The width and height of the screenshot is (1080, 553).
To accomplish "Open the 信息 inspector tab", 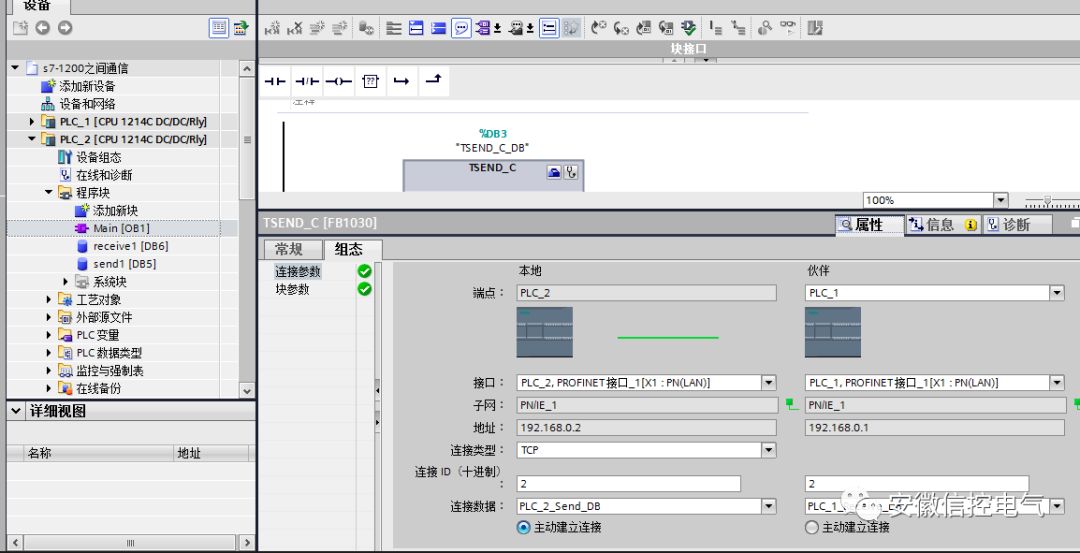I will (943, 225).
